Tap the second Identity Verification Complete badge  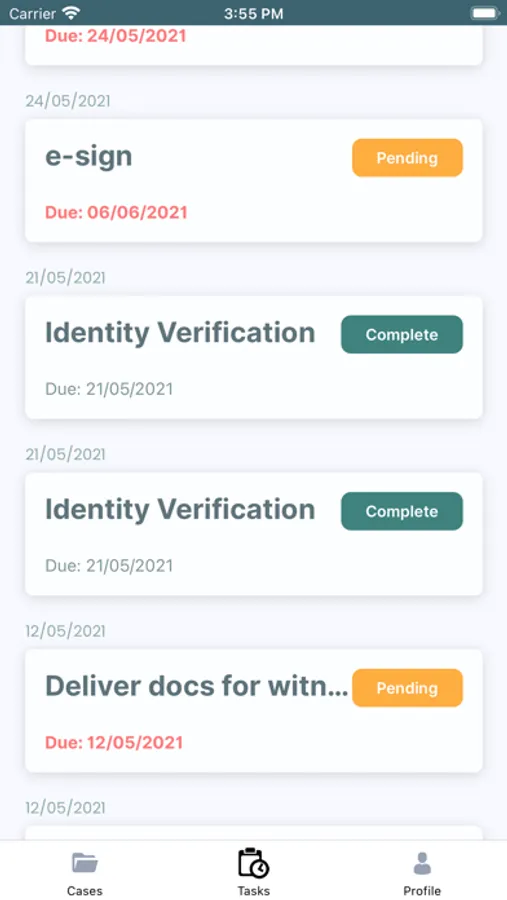(402, 511)
